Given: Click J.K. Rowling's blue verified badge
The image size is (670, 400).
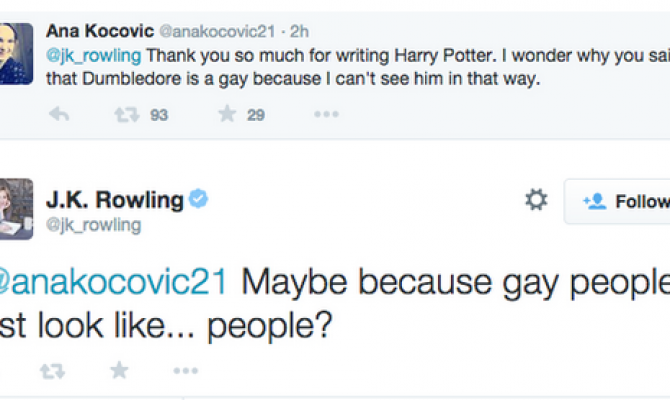Looking at the screenshot, I should coord(198,200).
